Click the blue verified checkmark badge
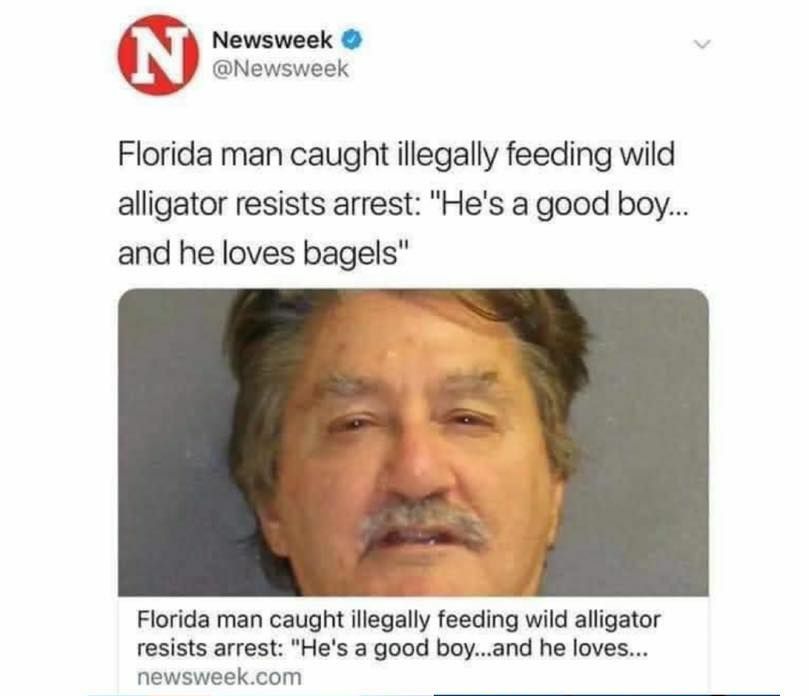 pyautogui.click(x=352, y=40)
